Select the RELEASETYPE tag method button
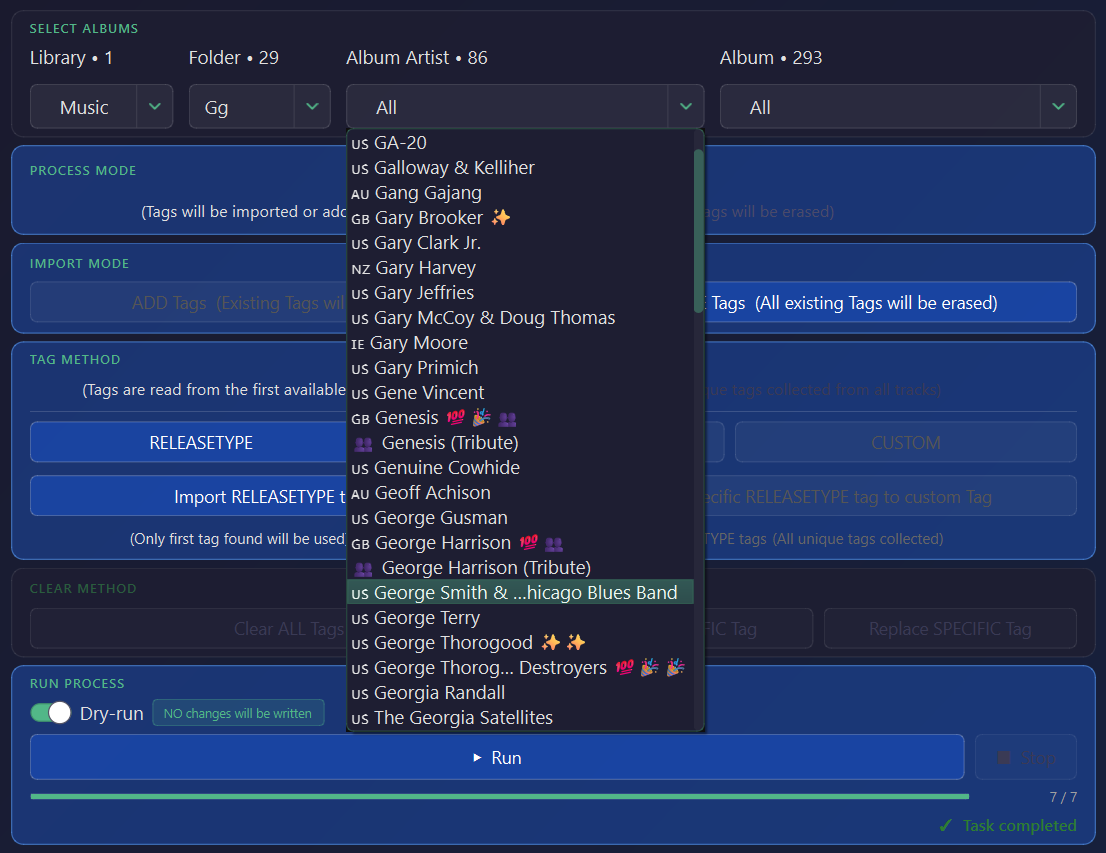1106x853 pixels. (x=201, y=442)
